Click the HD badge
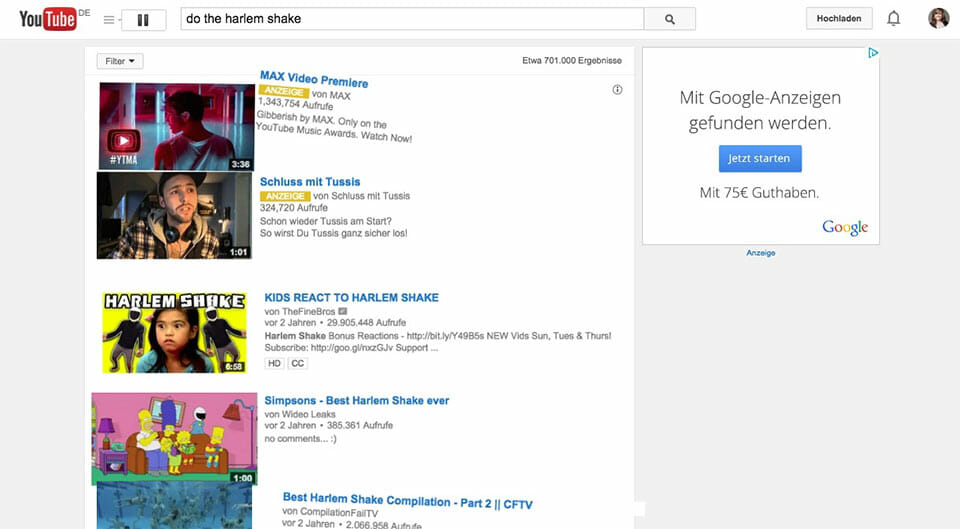The image size is (960, 529). (274, 363)
